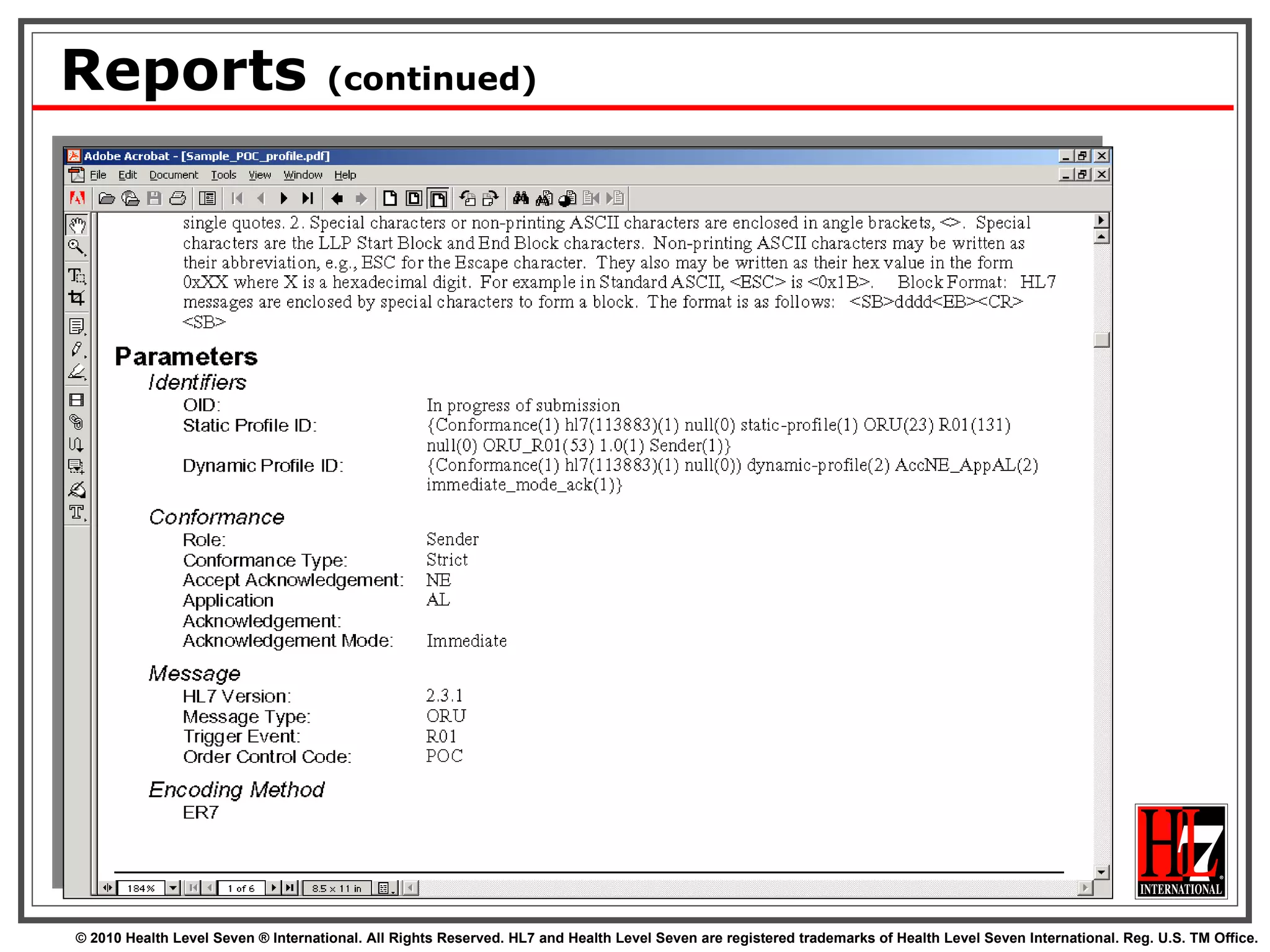Click the Next Highlight icon
The image size is (1270, 952).
[615, 198]
